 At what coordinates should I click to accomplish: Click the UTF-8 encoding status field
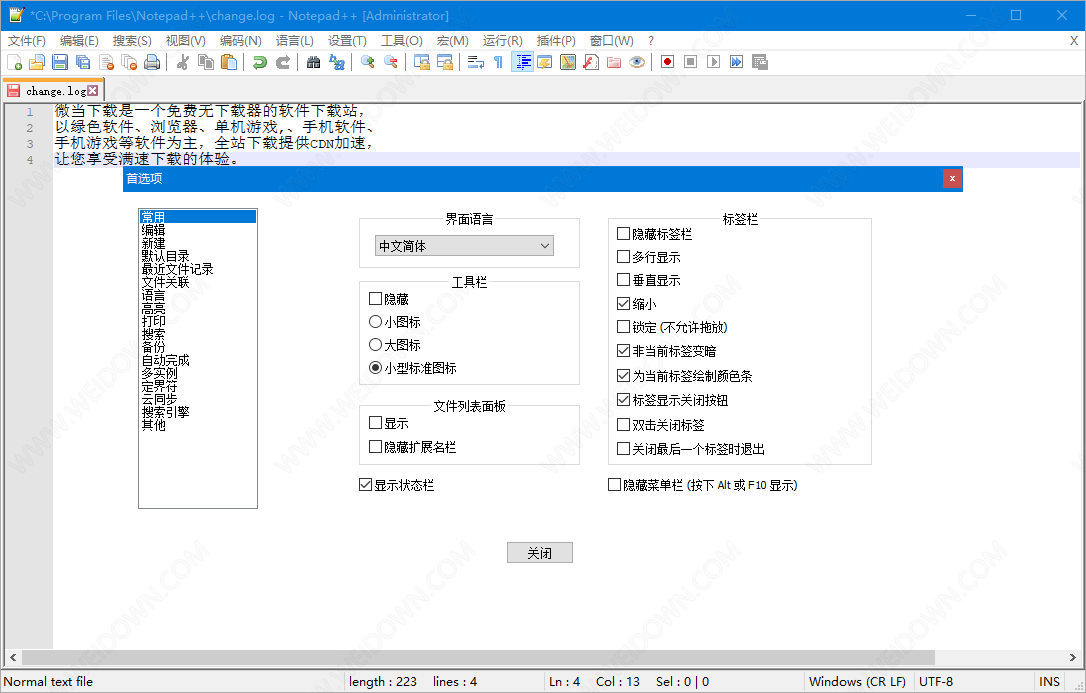click(x=936, y=681)
